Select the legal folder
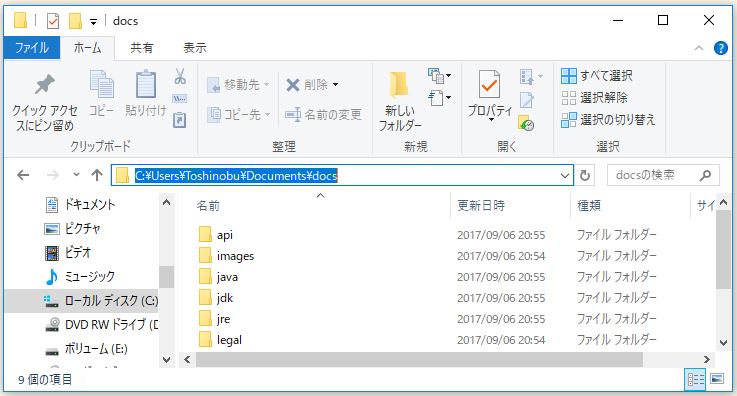 pyautogui.click(x=220, y=340)
